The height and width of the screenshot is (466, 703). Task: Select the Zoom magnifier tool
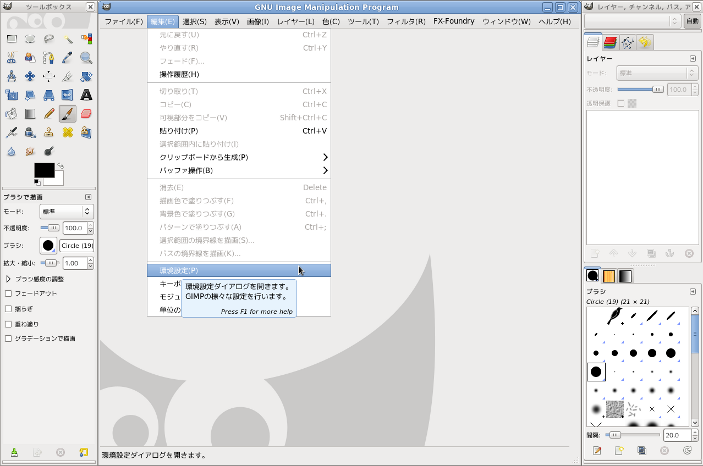point(86,58)
